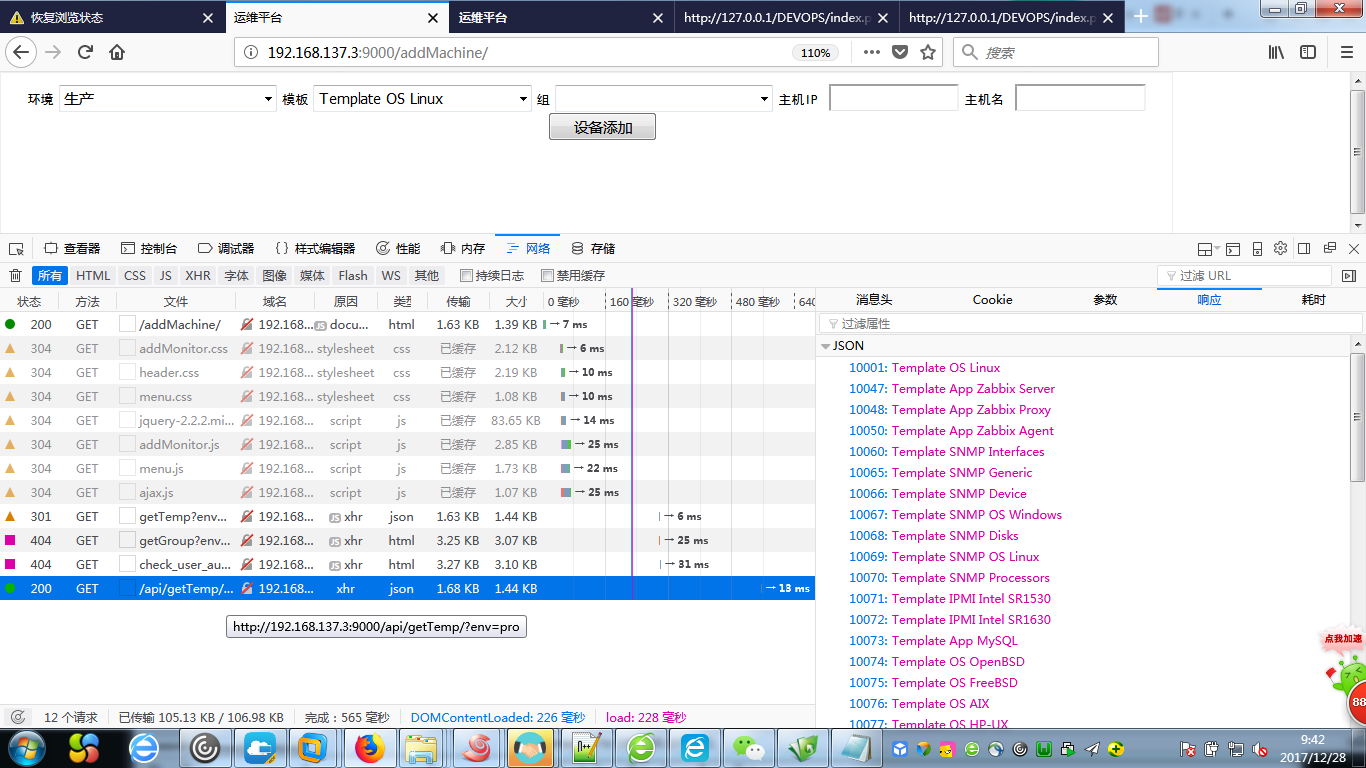The width and height of the screenshot is (1366, 768).
Task: Open the frame selection layout icon
Action: pos(1207,249)
